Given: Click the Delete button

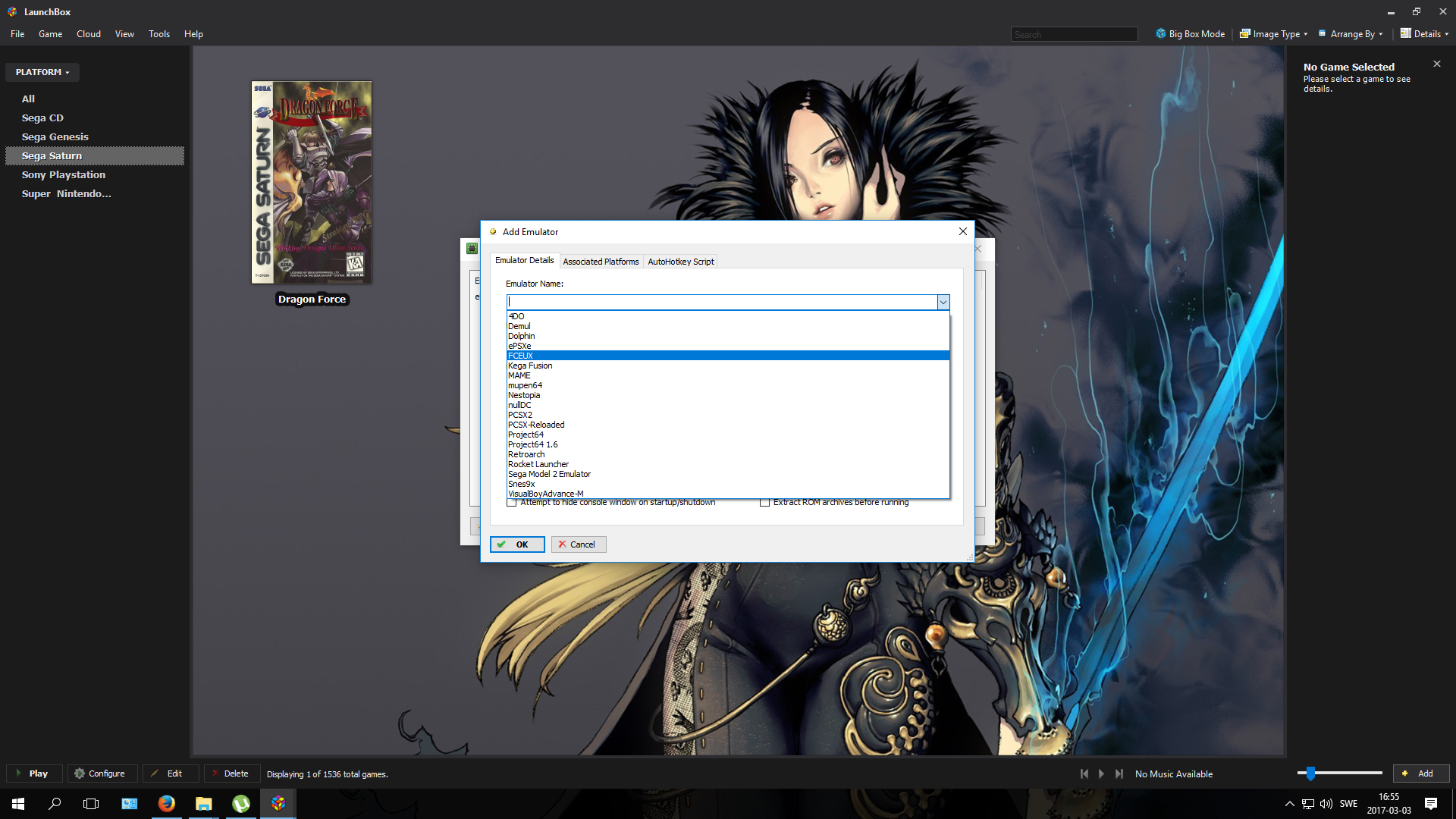Looking at the screenshot, I should click(231, 773).
